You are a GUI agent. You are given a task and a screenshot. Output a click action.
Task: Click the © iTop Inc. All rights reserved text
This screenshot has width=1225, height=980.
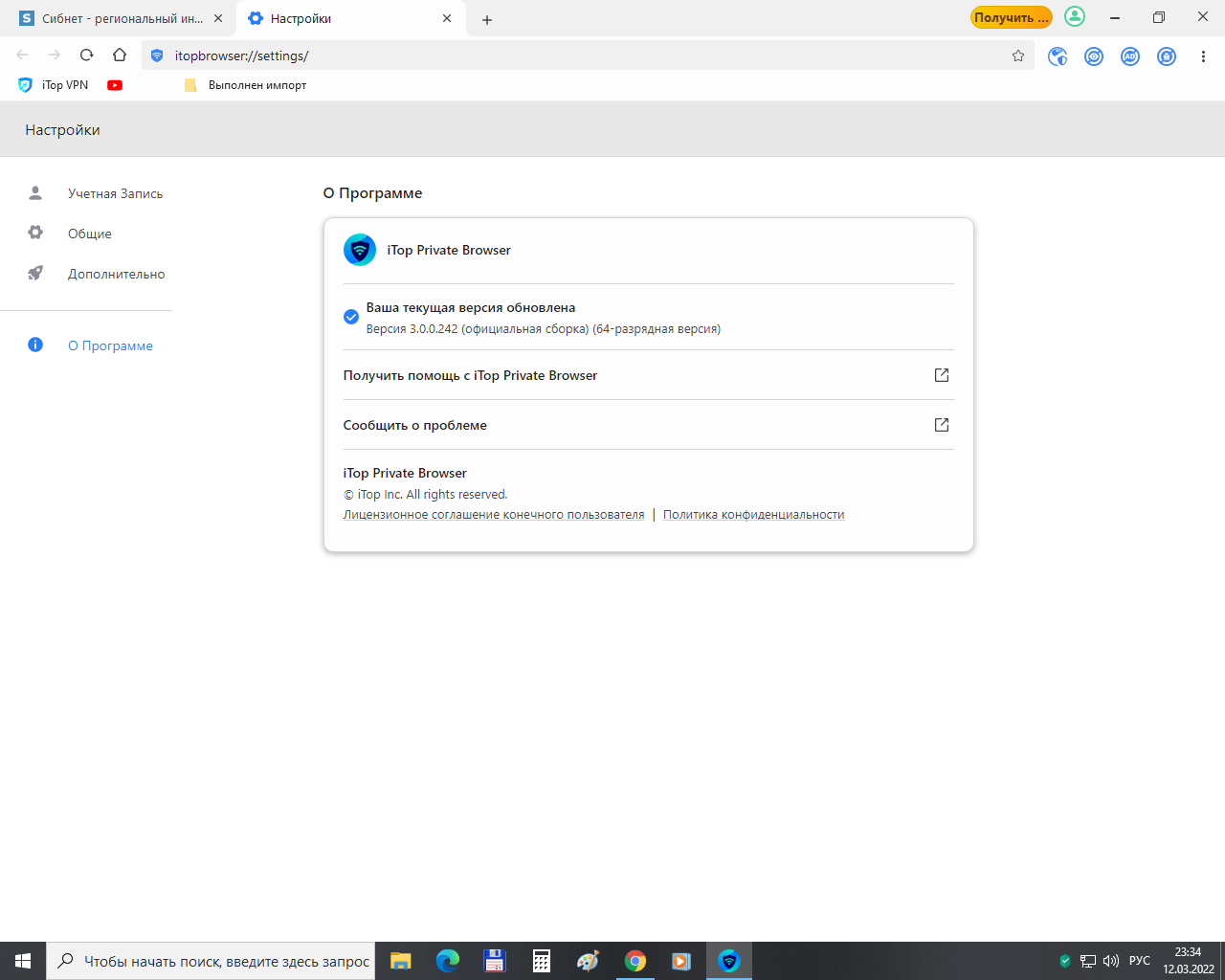426,495
